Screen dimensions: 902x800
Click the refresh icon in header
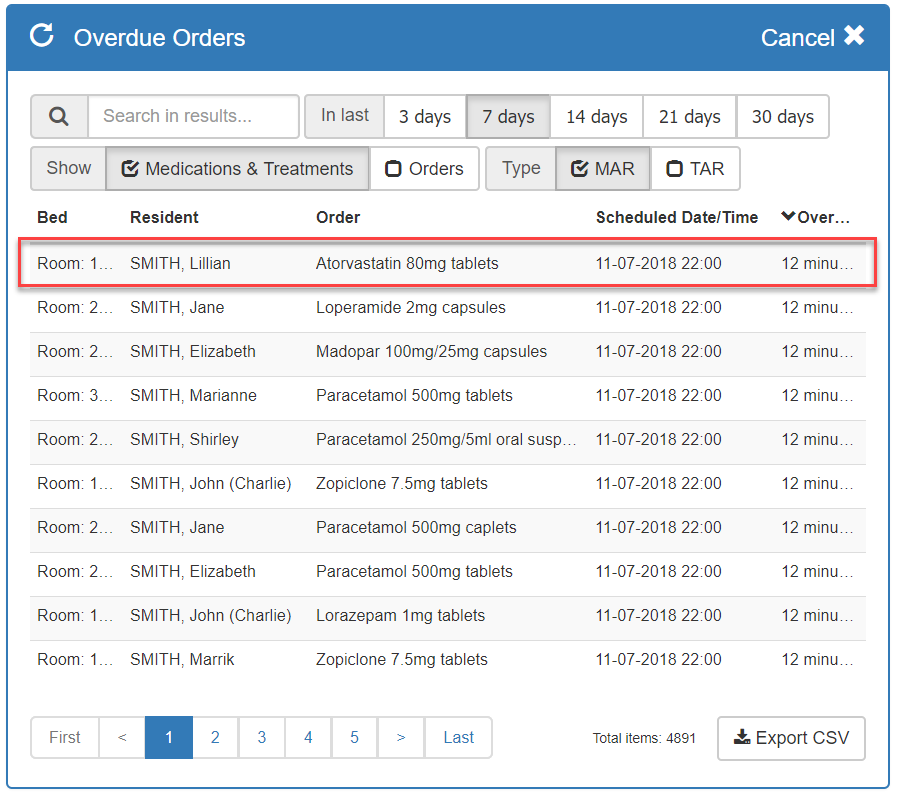point(41,37)
